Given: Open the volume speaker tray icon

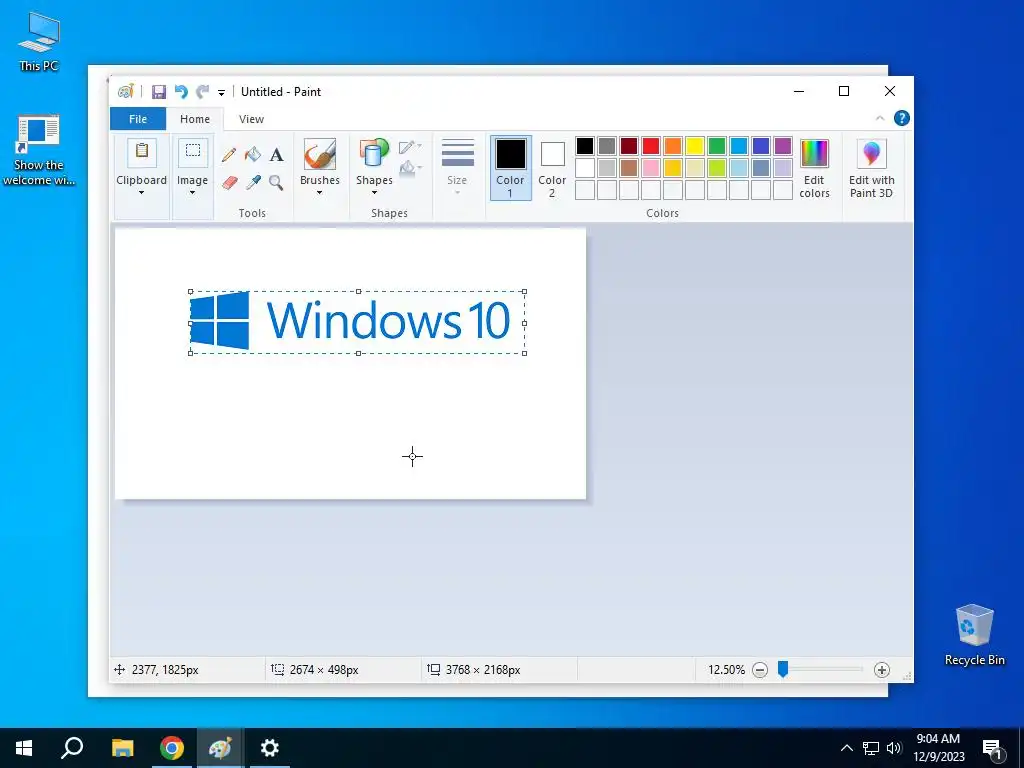Looking at the screenshot, I should coord(894,748).
